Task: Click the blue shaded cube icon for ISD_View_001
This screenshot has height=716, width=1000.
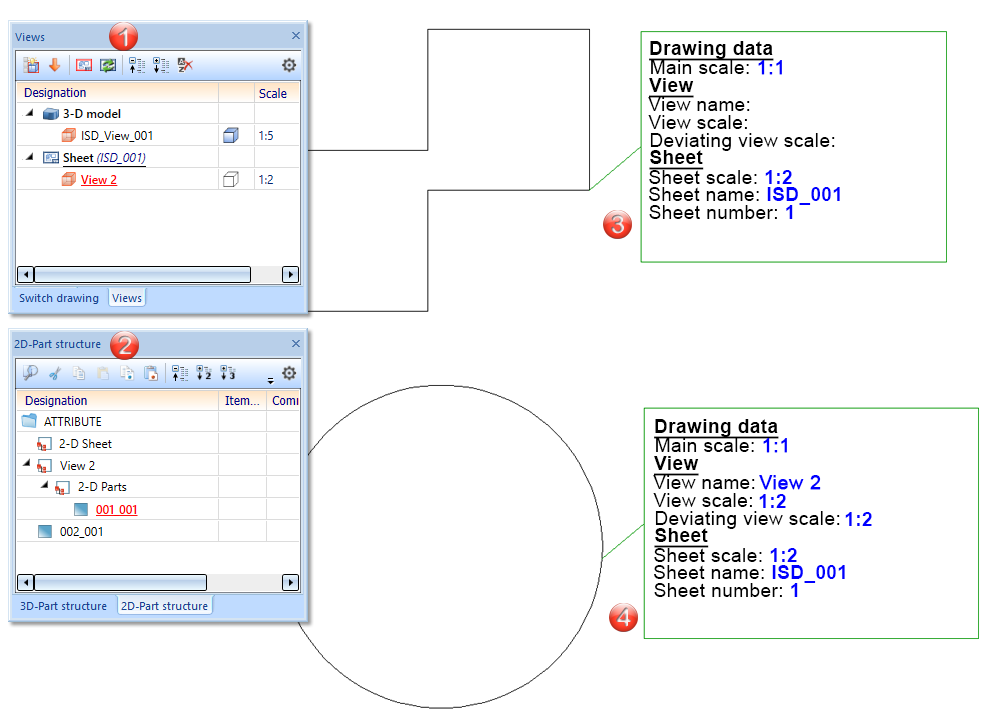Action: [231, 135]
